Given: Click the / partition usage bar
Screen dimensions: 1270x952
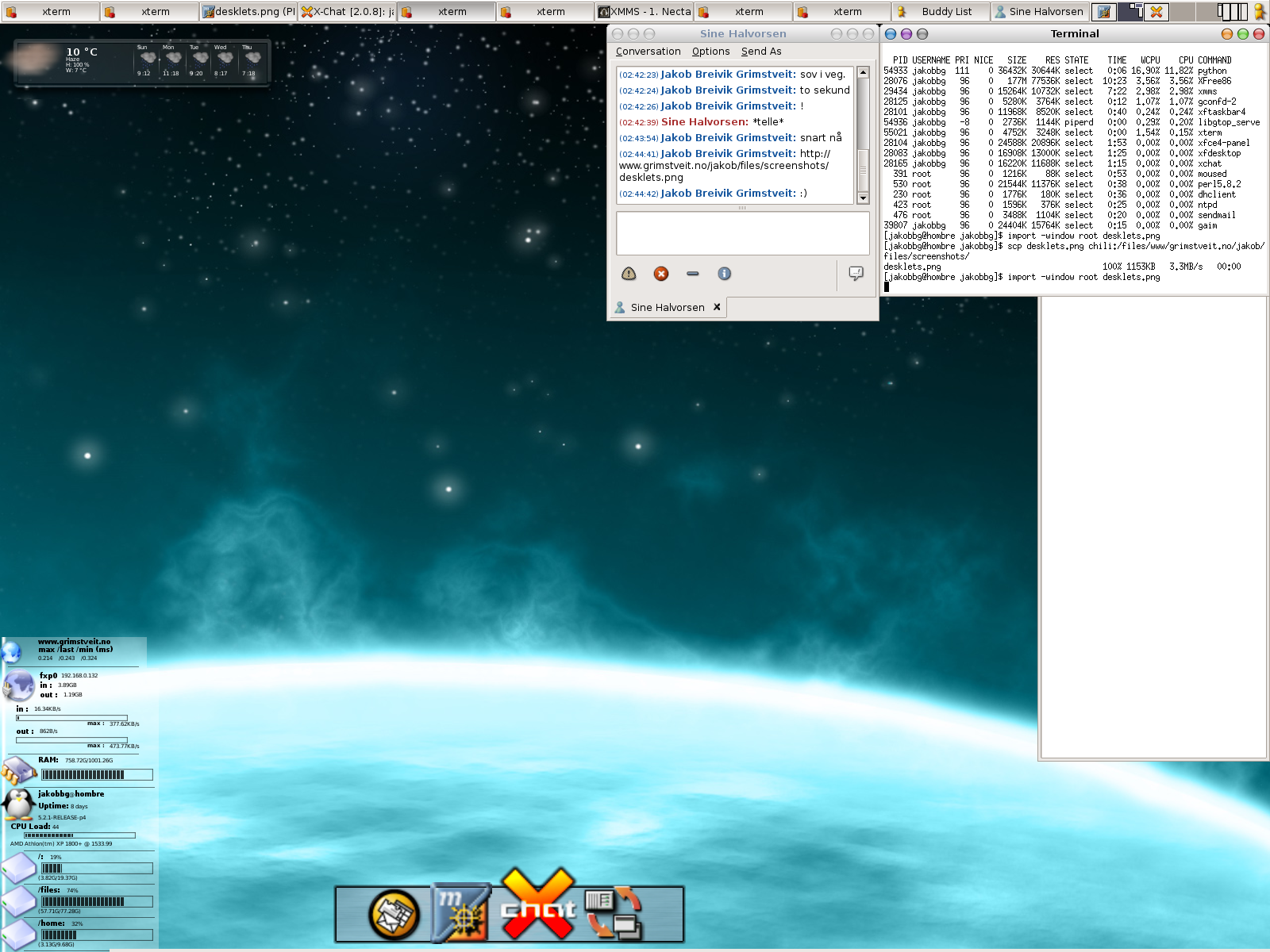Looking at the screenshot, I should coord(97,868).
